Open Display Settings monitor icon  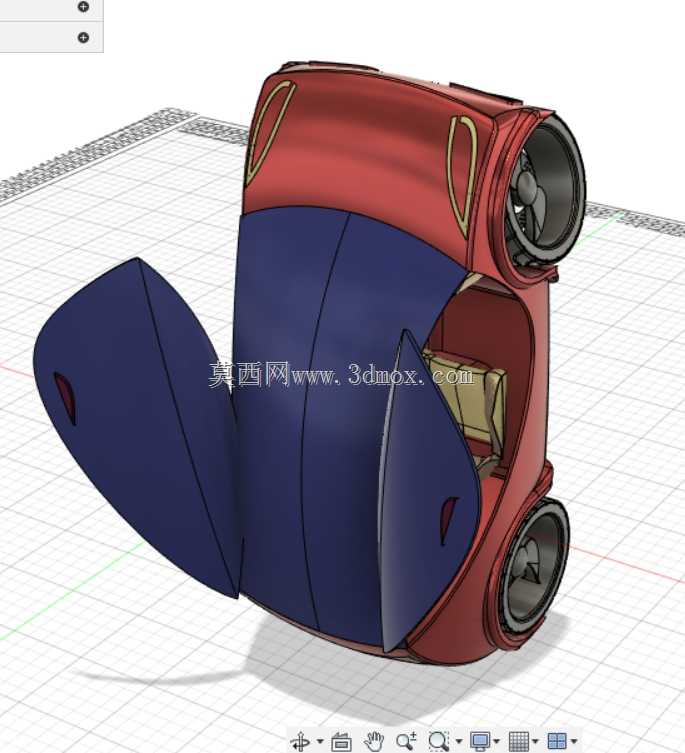480,741
